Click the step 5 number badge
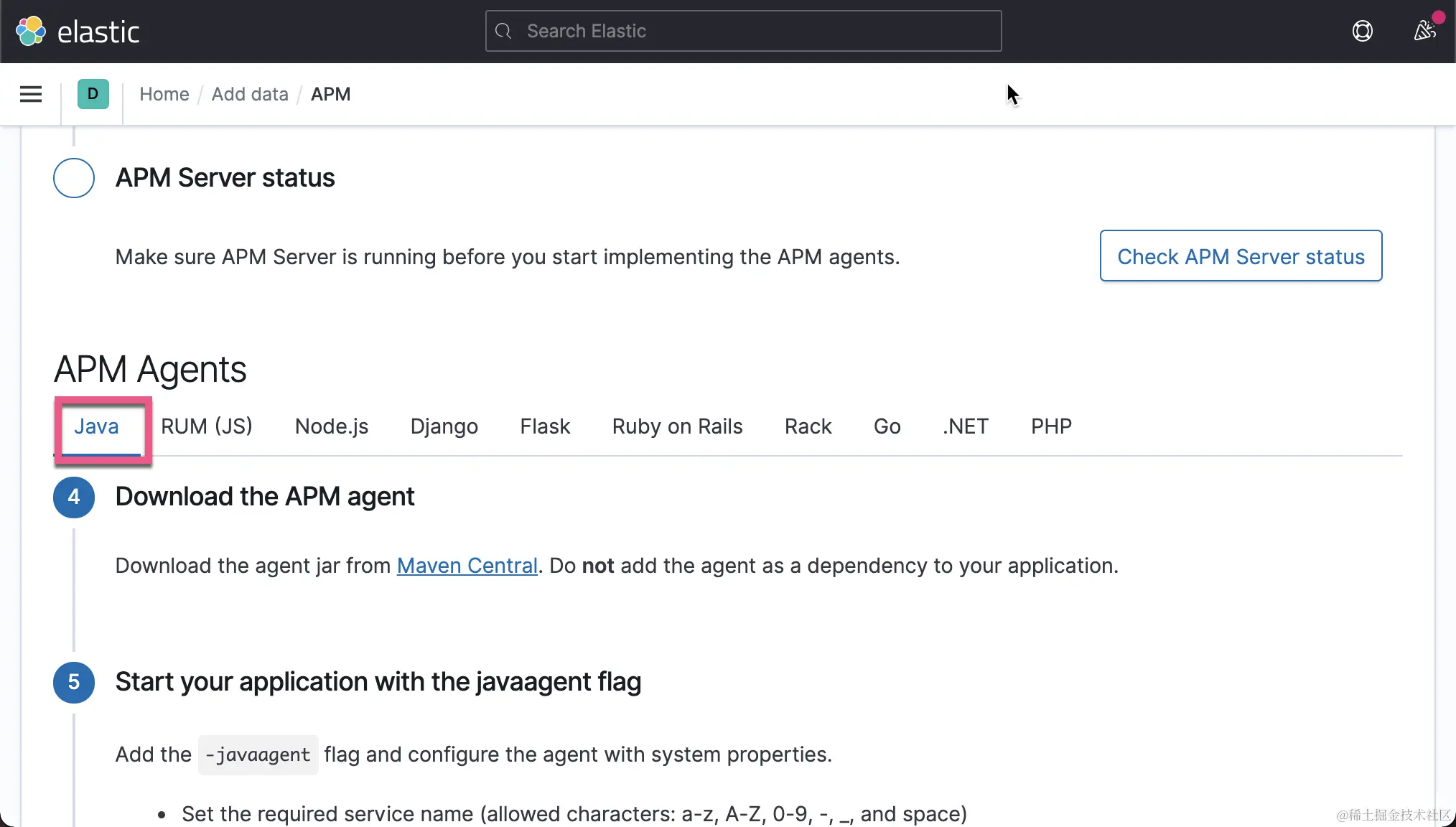This screenshot has height=827, width=1456. tap(74, 682)
